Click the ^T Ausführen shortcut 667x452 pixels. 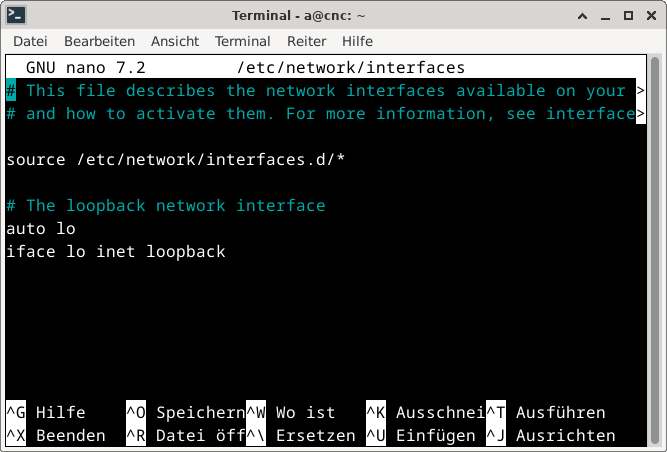546,412
